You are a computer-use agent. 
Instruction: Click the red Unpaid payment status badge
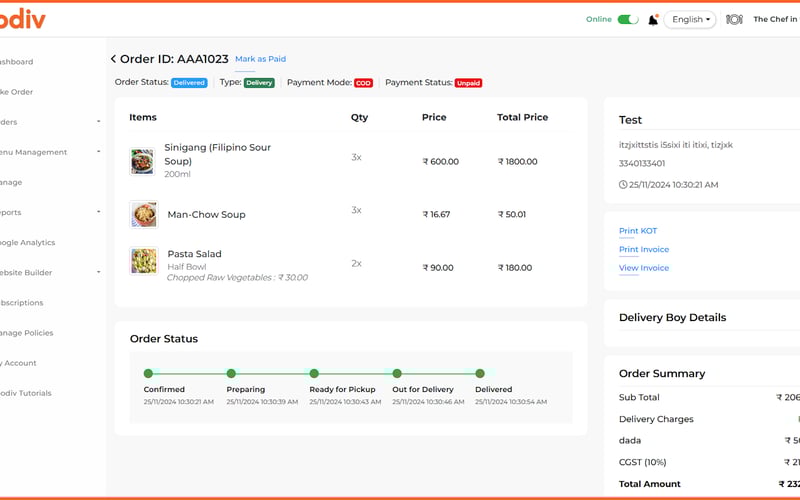[x=468, y=83]
